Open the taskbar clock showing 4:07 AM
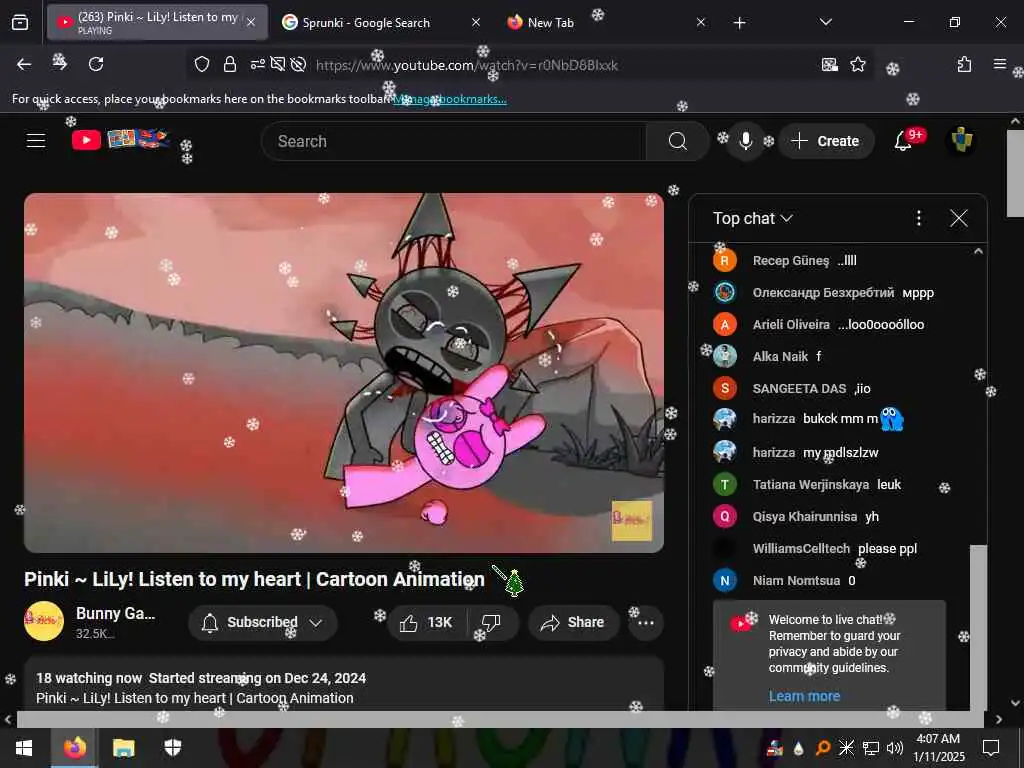The width and height of the screenshot is (1024, 768). pos(938,748)
